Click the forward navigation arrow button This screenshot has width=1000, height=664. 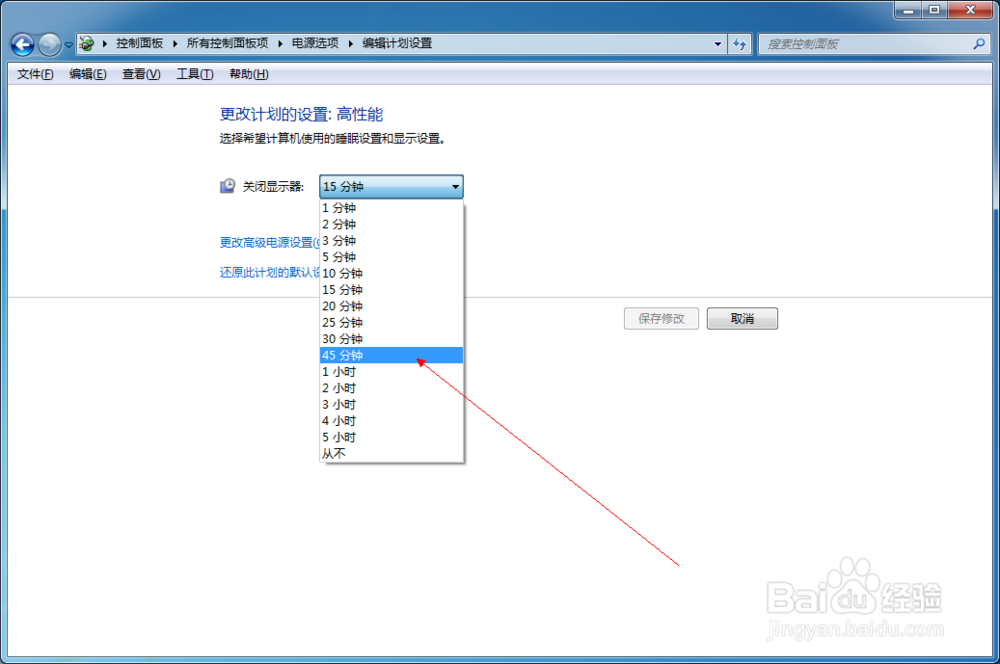(50, 45)
